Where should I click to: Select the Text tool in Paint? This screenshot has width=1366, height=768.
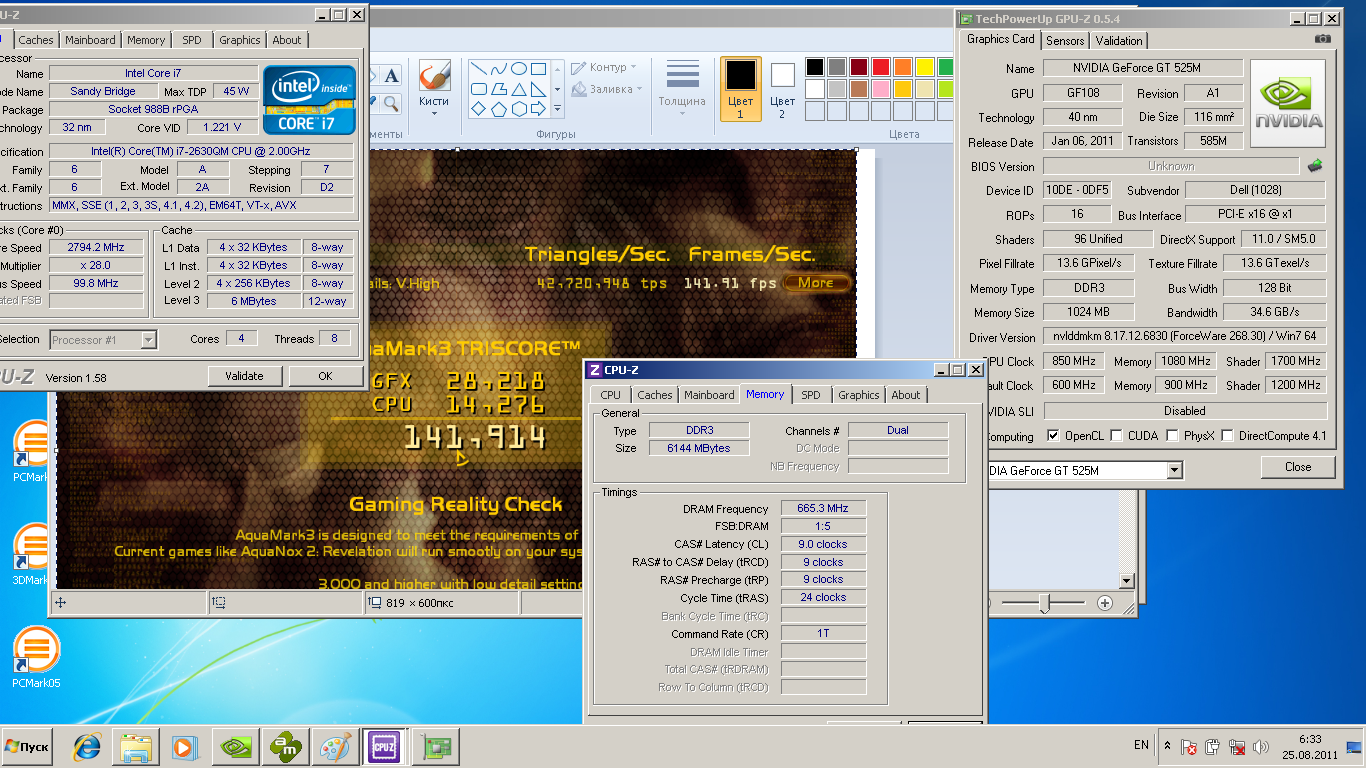(x=391, y=75)
